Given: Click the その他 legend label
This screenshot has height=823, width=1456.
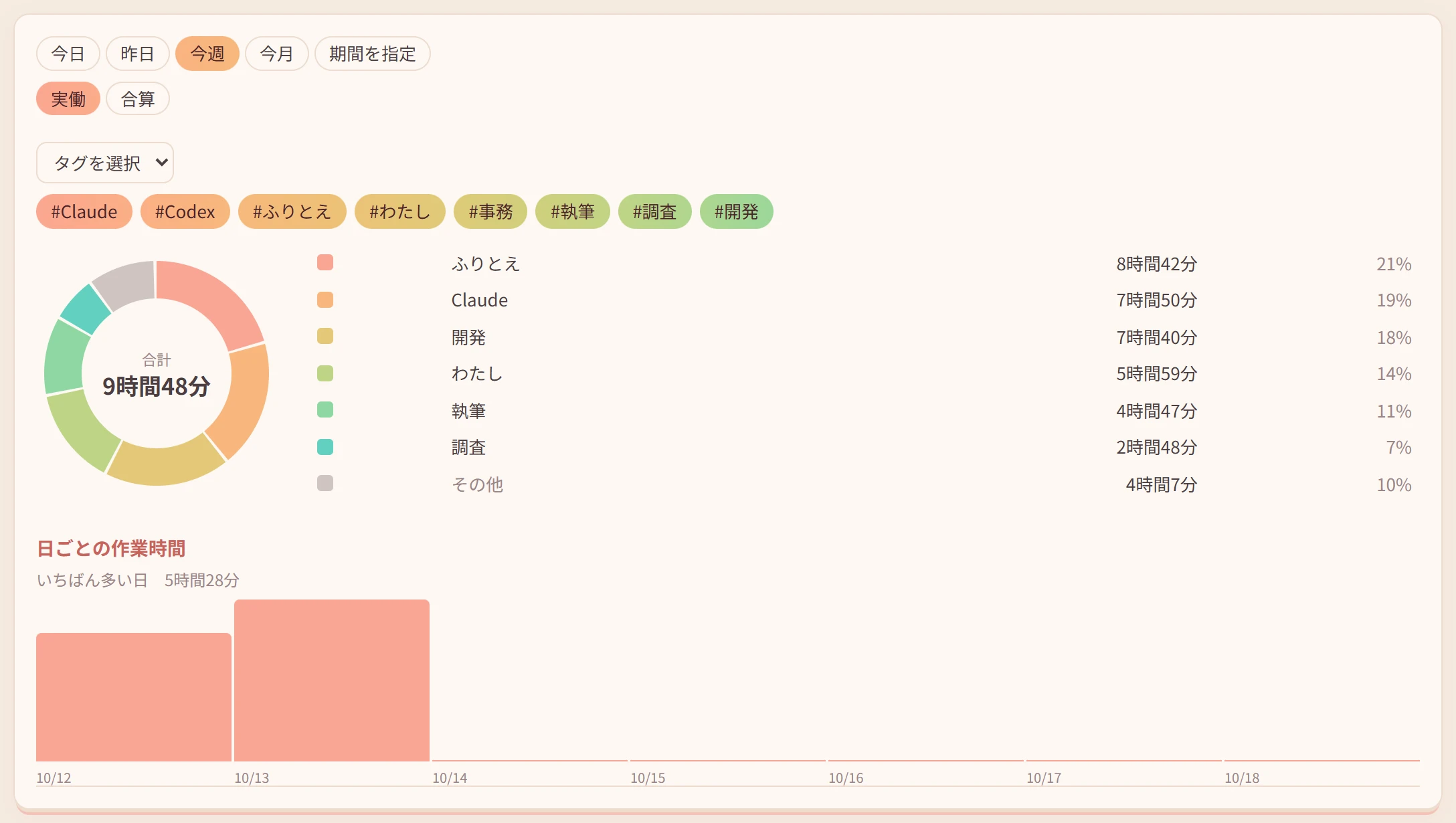Looking at the screenshot, I should coord(477,484).
